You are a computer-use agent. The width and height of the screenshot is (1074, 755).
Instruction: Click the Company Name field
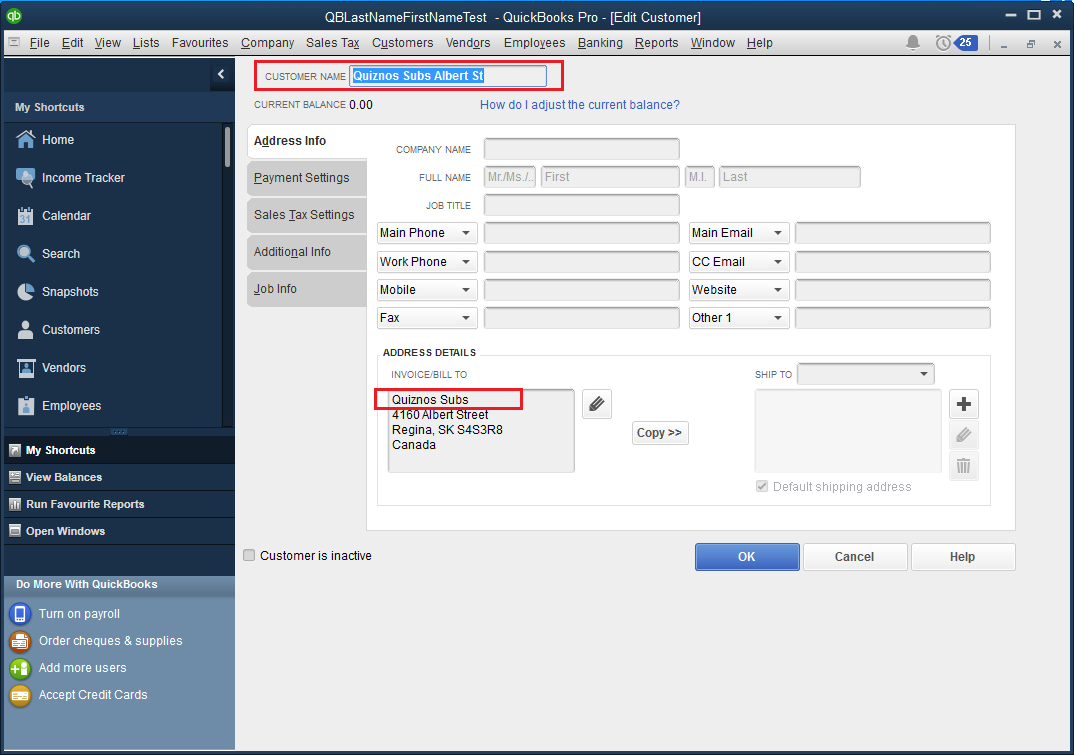pyautogui.click(x=582, y=149)
